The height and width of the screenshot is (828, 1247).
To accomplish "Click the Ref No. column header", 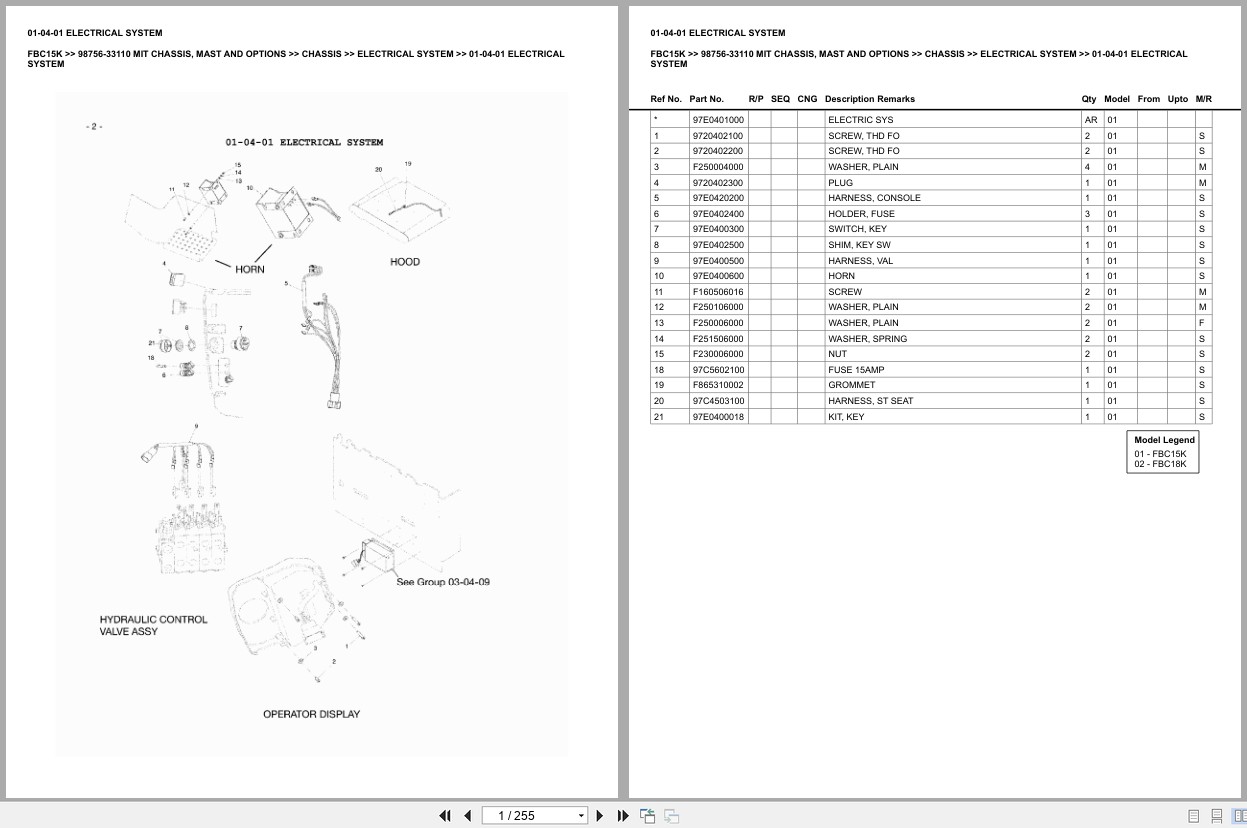I will pyautogui.click(x=666, y=99).
